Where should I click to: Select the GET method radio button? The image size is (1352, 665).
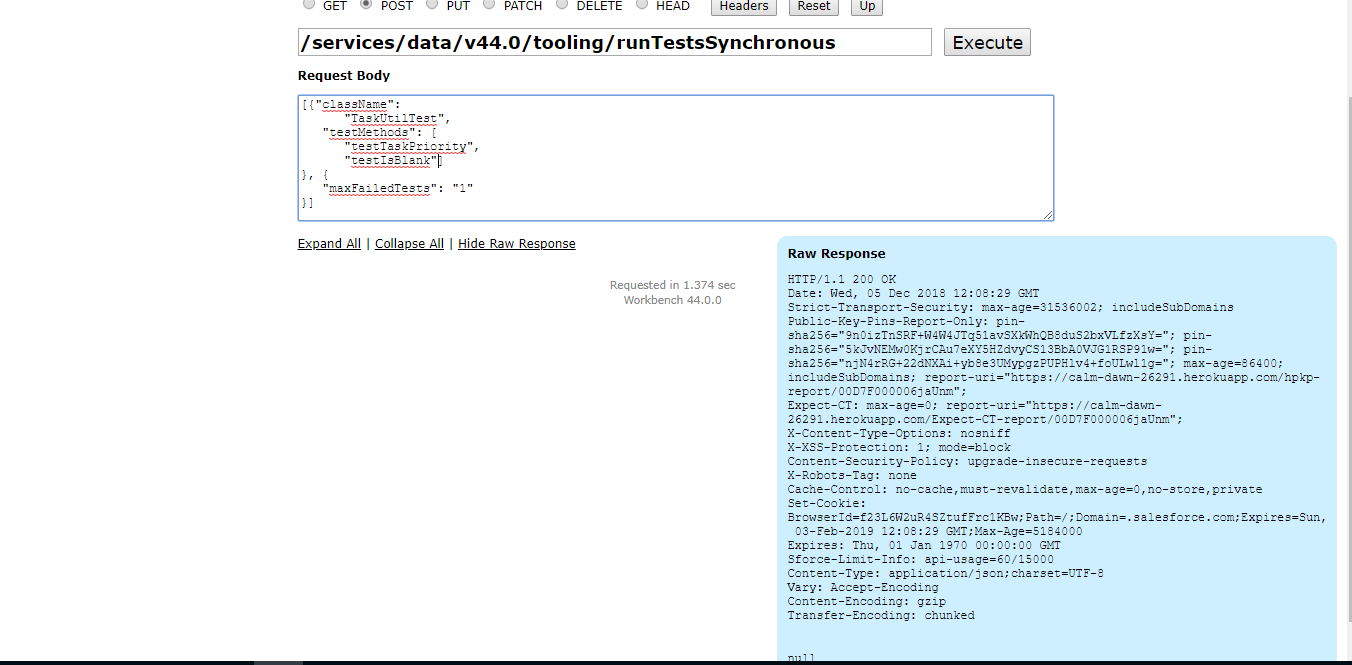pyautogui.click(x=308, y=5)
